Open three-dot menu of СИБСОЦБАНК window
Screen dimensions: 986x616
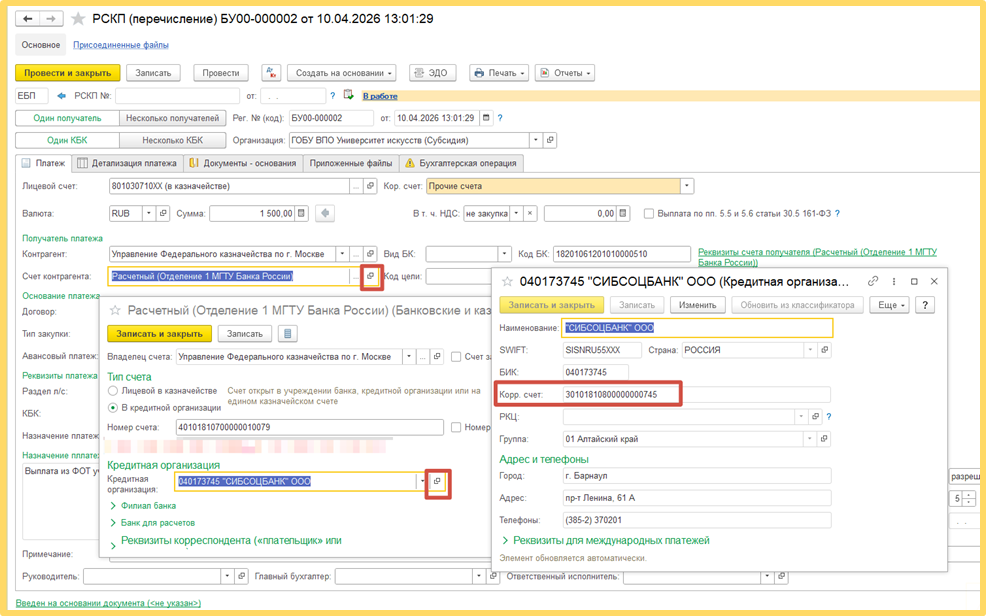[x=894, y=282]
